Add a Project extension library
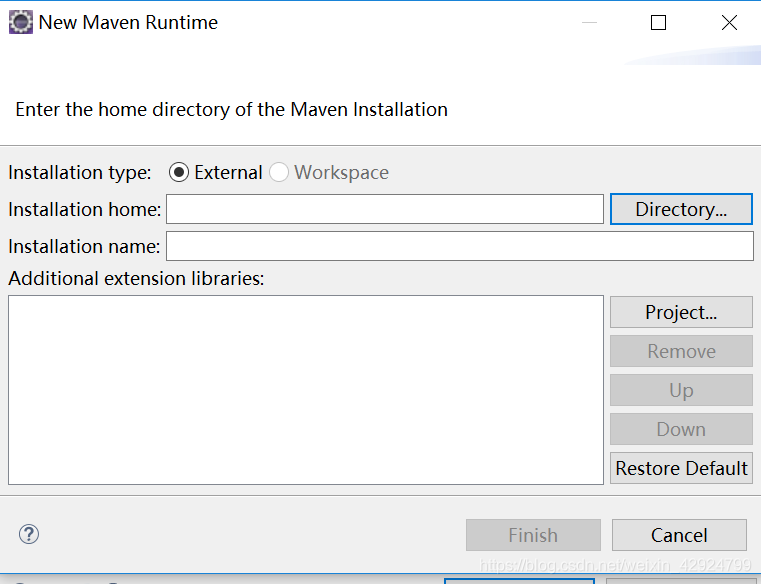Screen dimensions: 761x584 pyautogui.click(x=681, y=312)
